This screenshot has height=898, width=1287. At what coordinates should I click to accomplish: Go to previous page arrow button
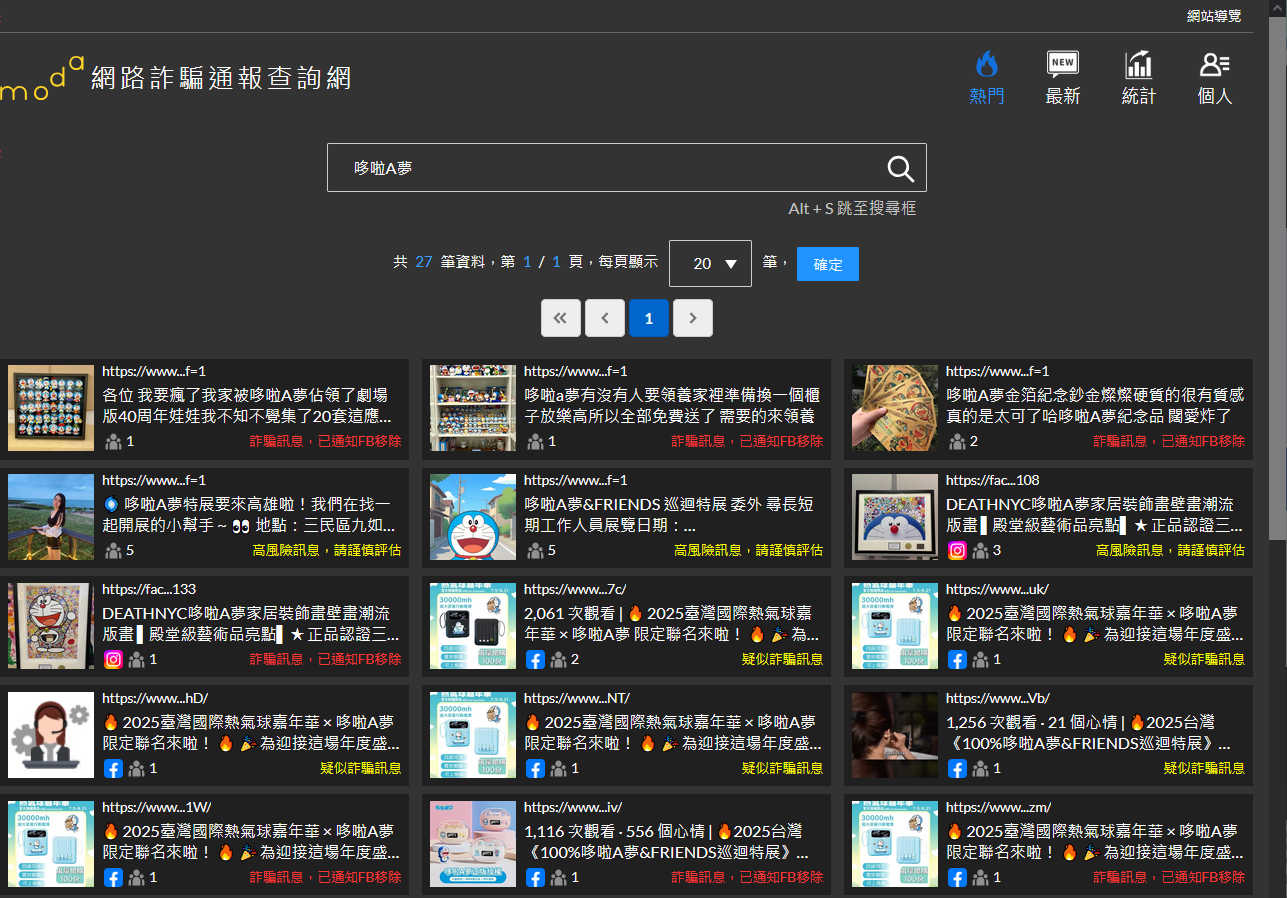604,318
